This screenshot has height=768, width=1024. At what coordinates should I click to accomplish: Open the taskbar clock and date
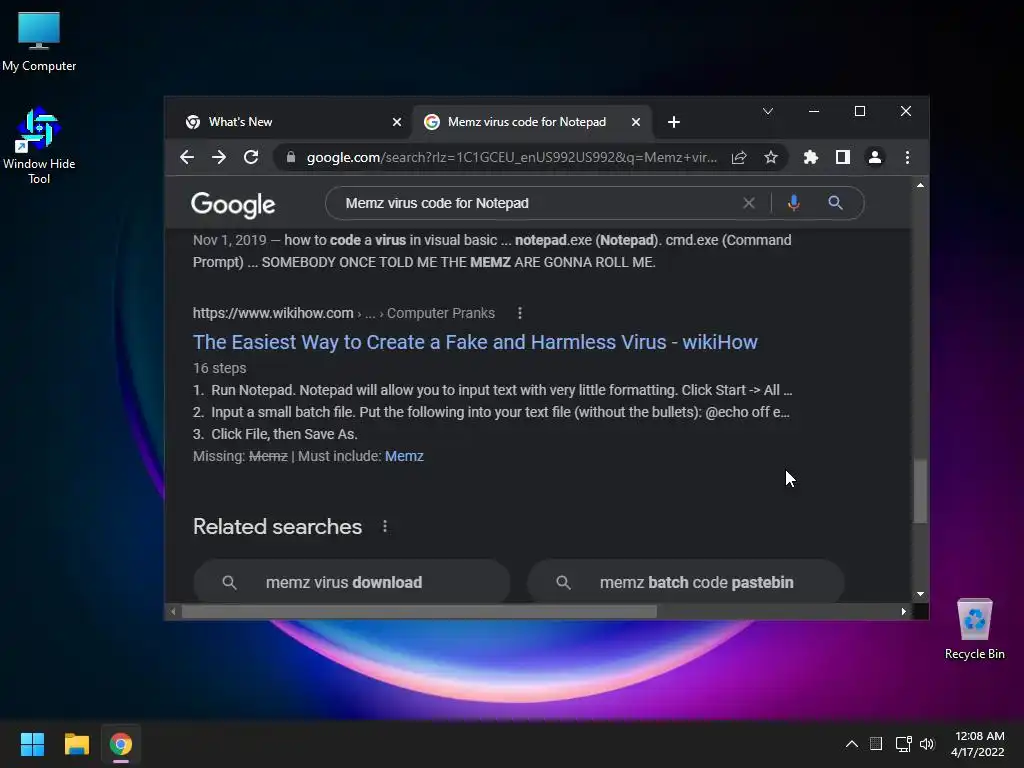point(978,744)
